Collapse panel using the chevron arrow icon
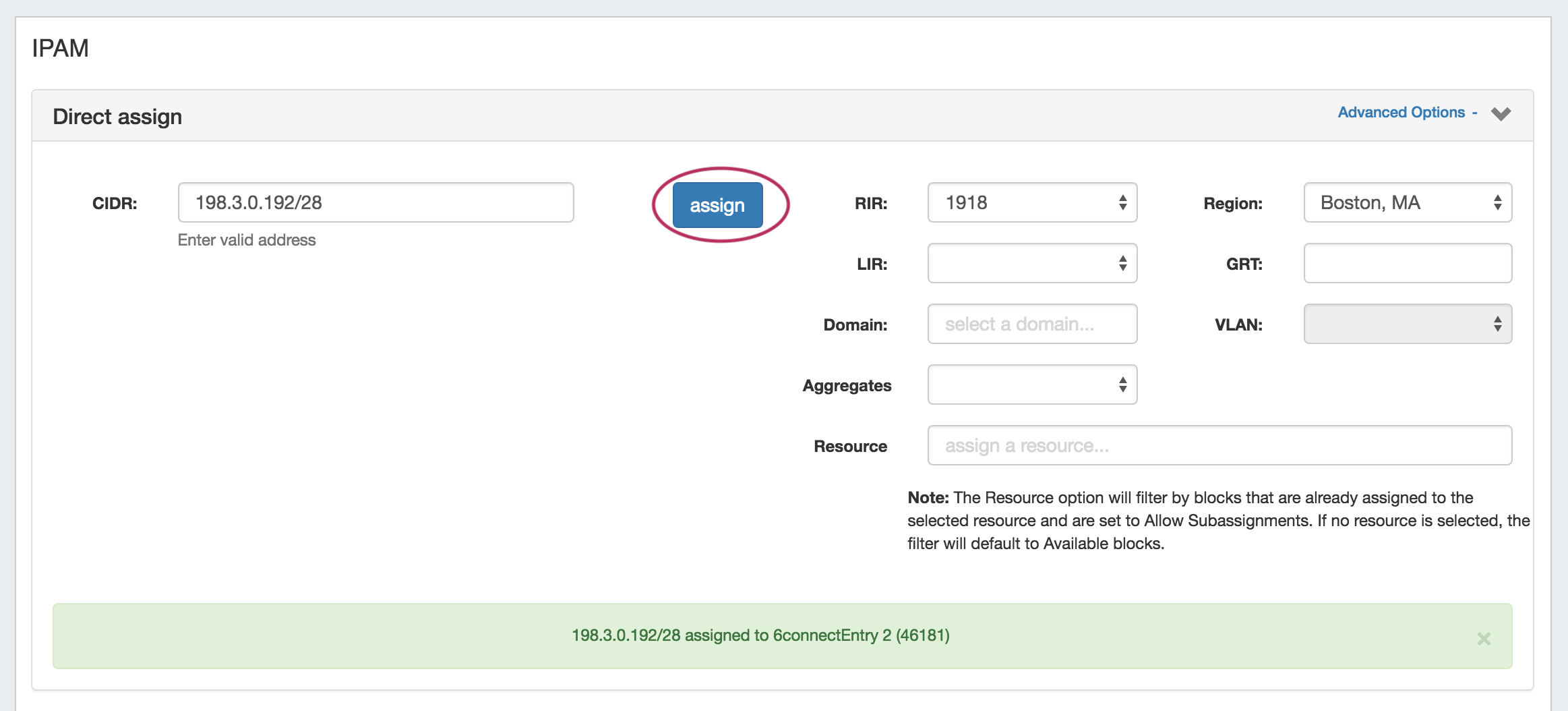 pyautogui.click(x=1501, y=113)
